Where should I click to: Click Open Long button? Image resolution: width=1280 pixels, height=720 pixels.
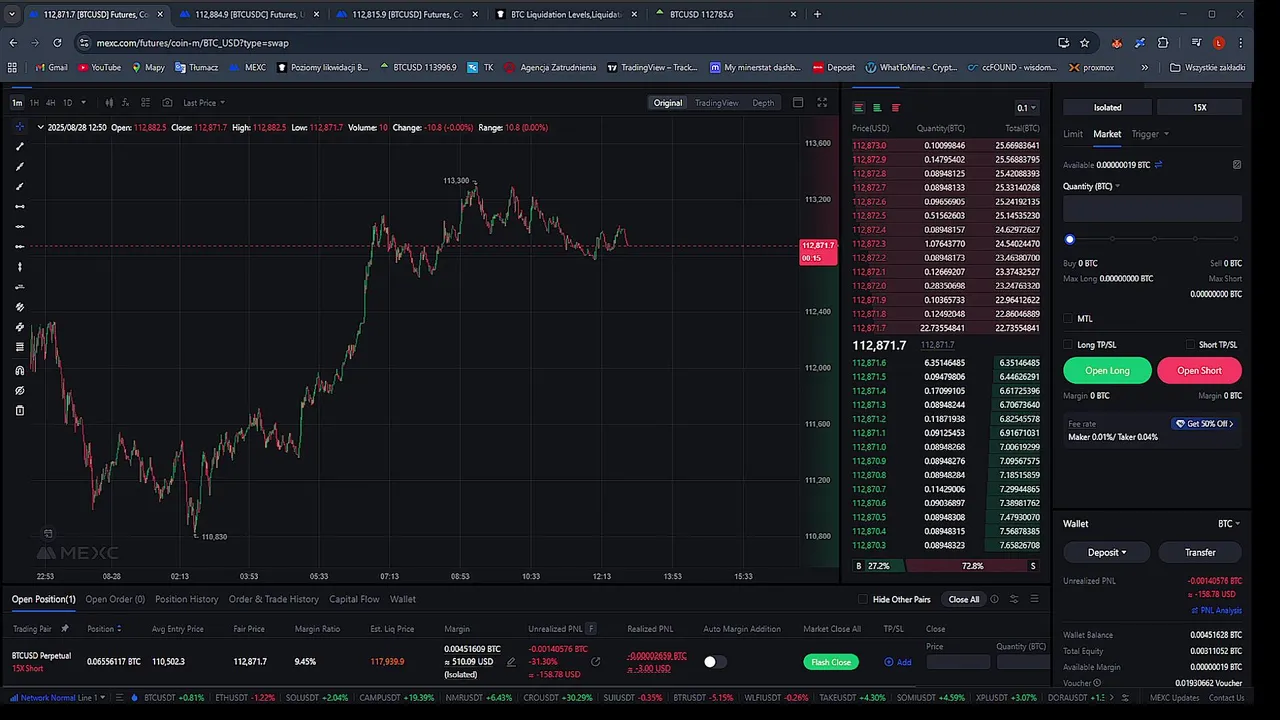pos(1107,371)
